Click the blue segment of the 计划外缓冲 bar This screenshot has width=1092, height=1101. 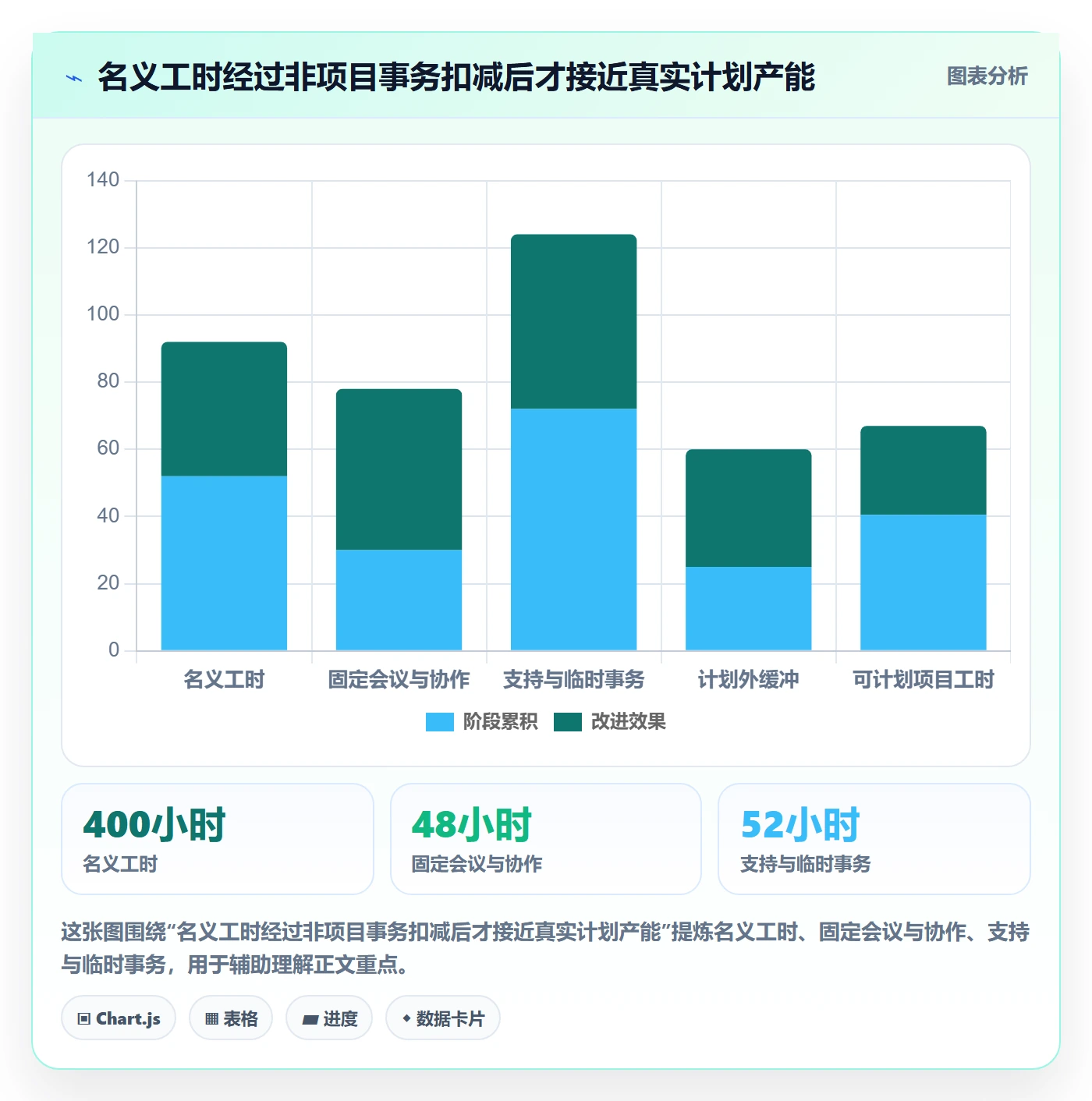click(748, 608)
